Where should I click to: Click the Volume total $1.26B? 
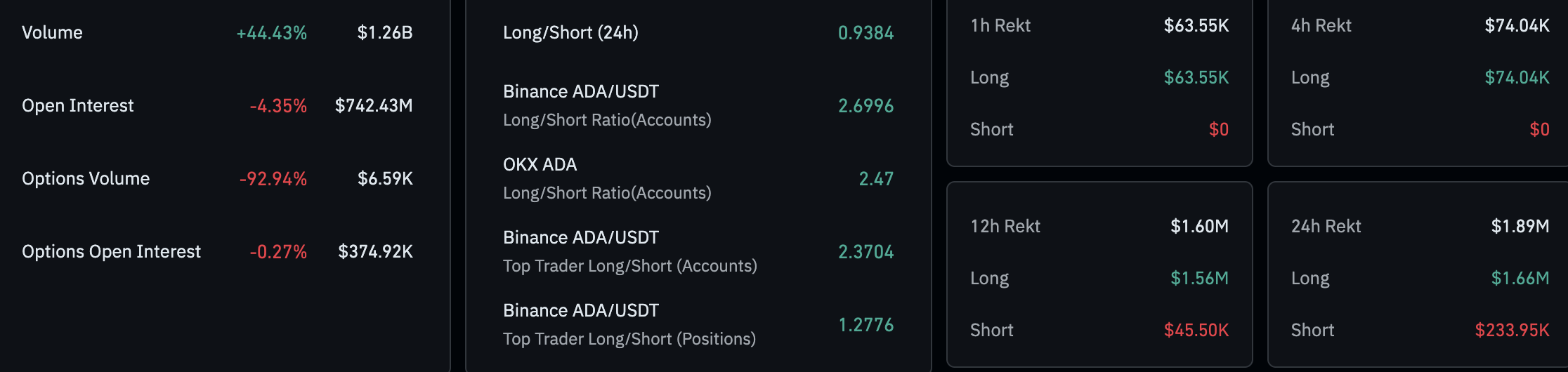(x=385, y=33)
